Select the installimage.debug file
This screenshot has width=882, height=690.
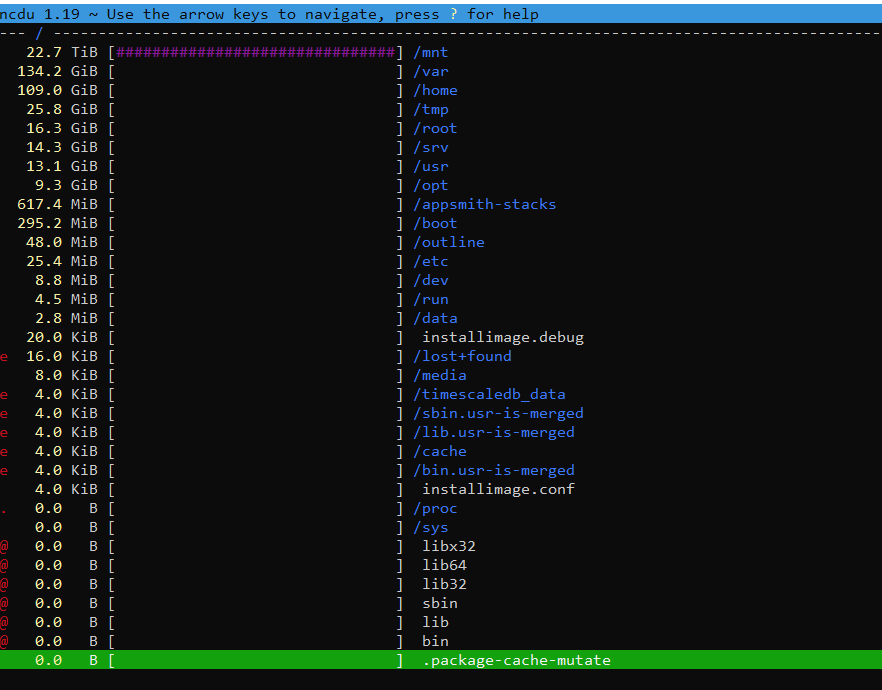441,337
